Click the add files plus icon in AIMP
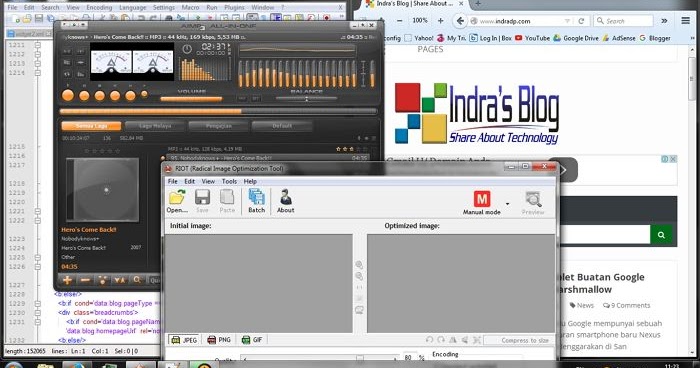This screenshot has height=368, width=700. [x=67, y=280]
